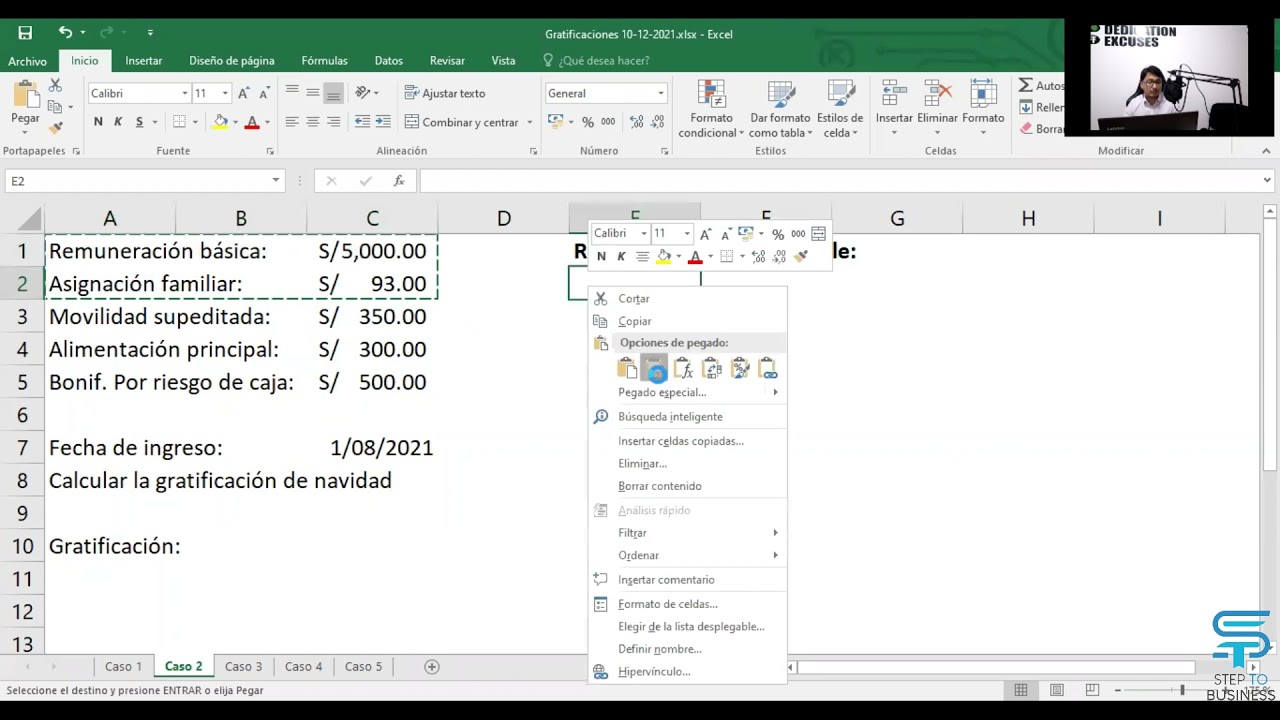Open the Fórmulas ribbon tab

coord(324,60)
